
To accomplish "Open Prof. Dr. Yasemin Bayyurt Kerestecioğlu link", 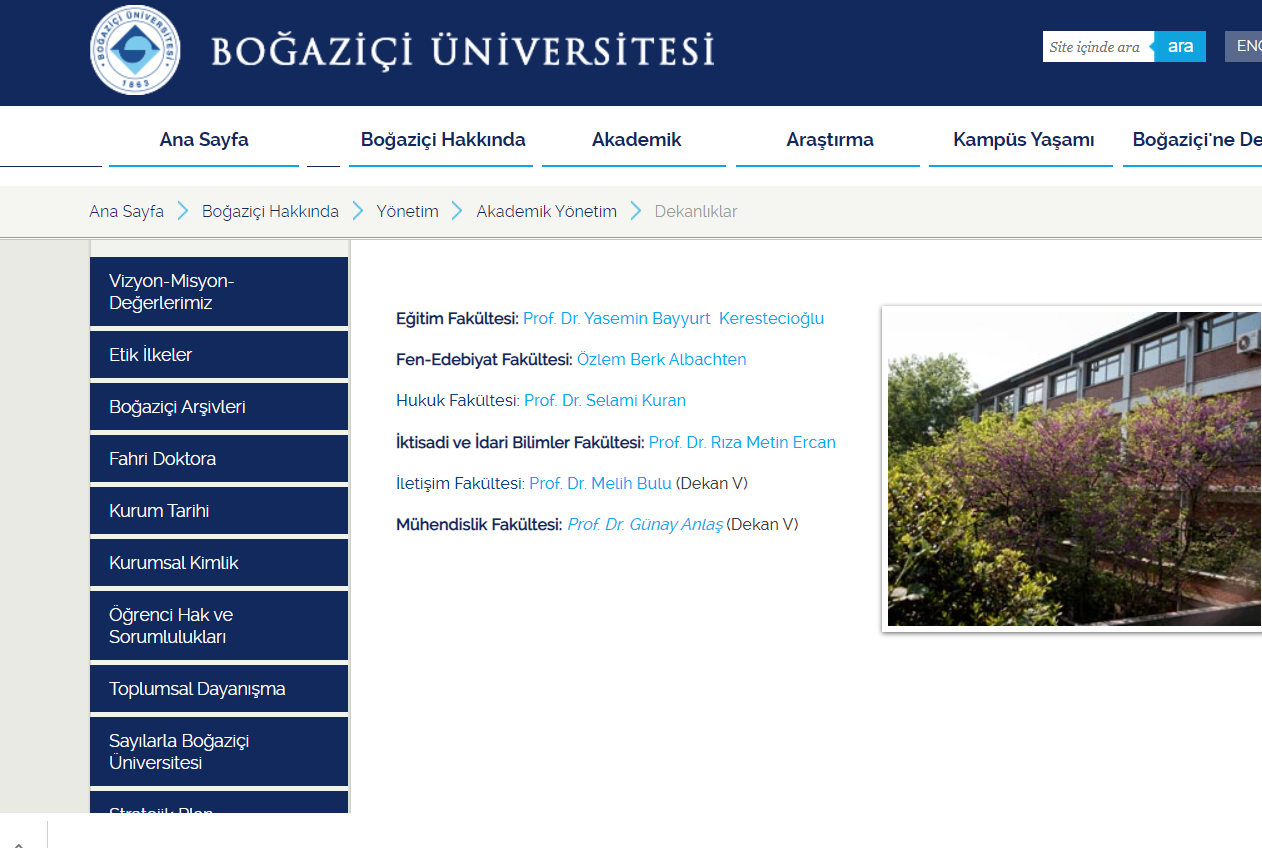I will point(673,319).
